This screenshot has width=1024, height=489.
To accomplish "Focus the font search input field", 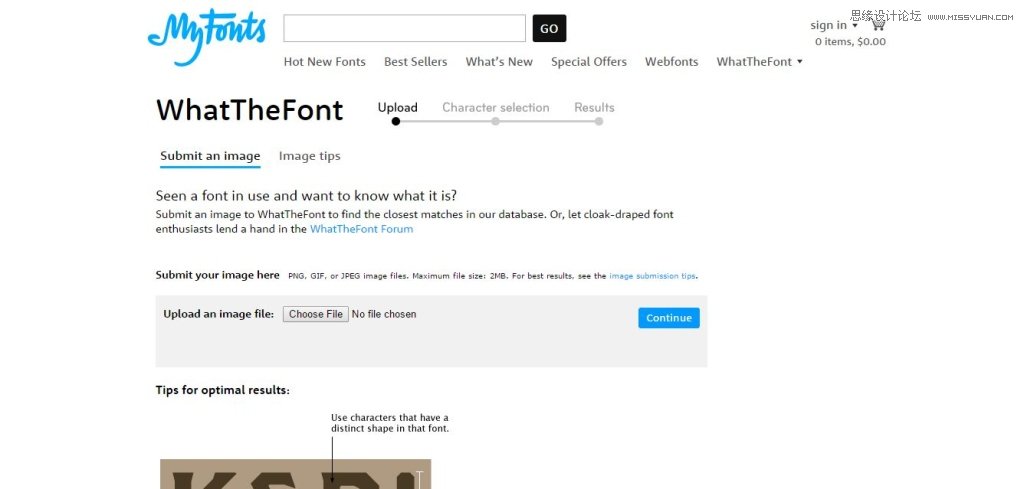I will pyautogui.click(x=404, y=28).
